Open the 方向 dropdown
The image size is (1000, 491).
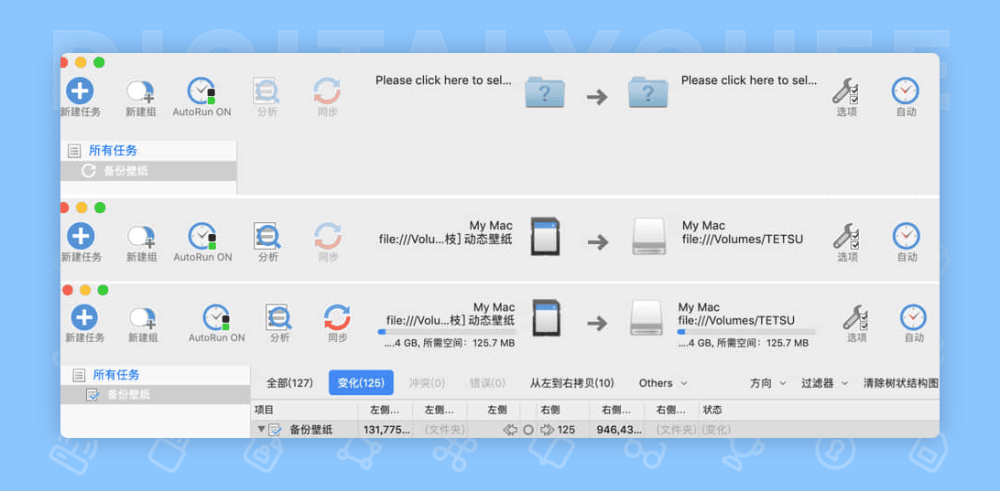[768, 383]
